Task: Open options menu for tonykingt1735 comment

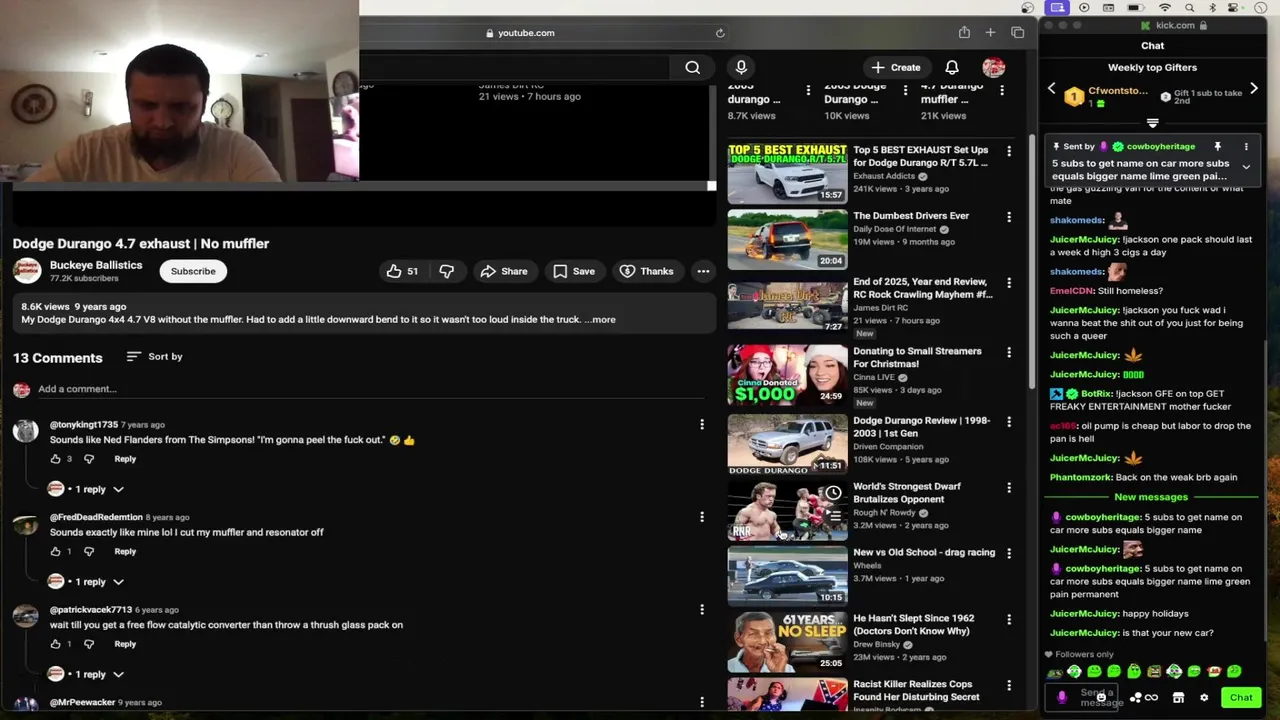Action: pyautogui.click(x=702, y=425)
